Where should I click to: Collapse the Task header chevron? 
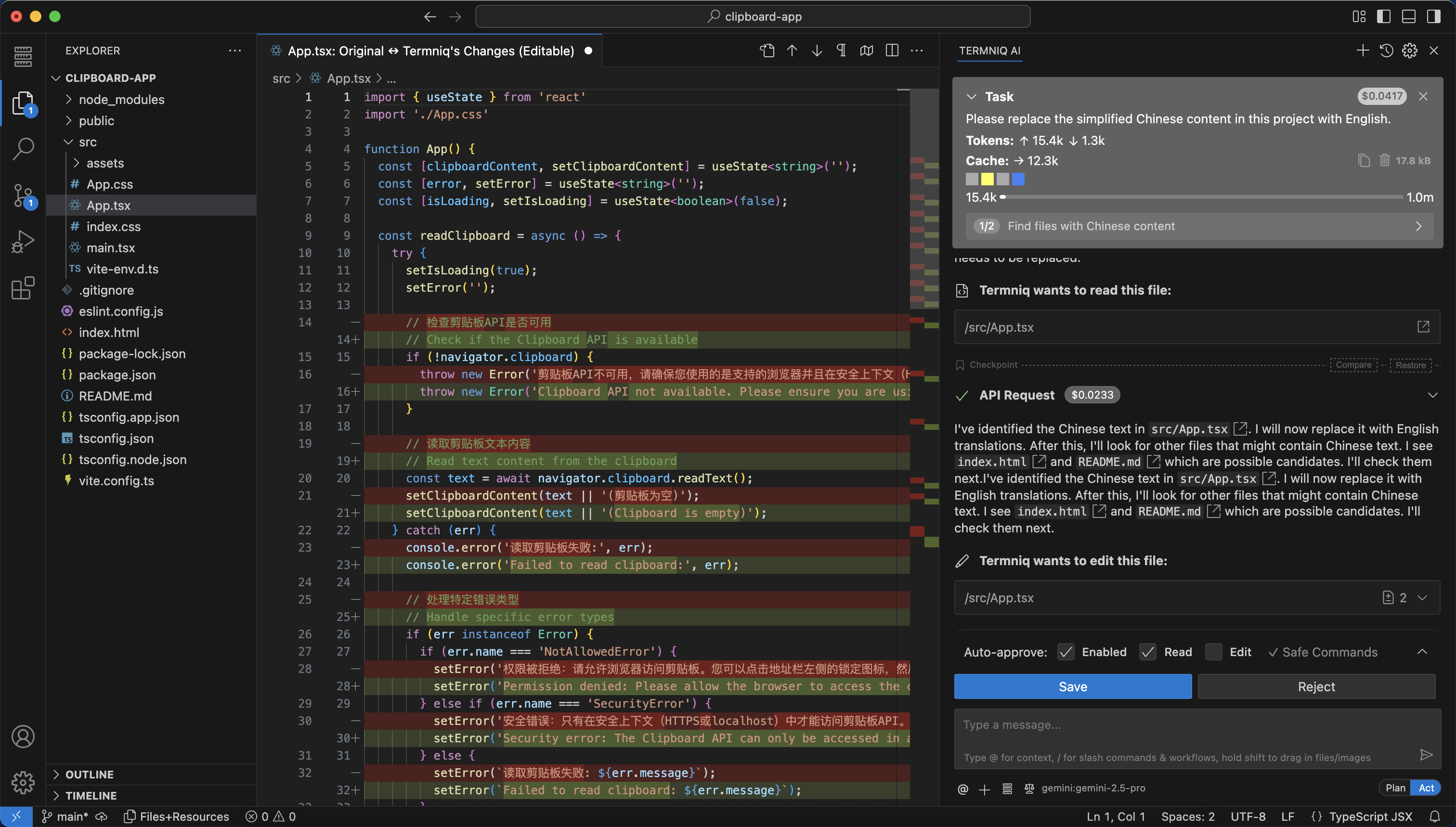click(x=972, y=97)
